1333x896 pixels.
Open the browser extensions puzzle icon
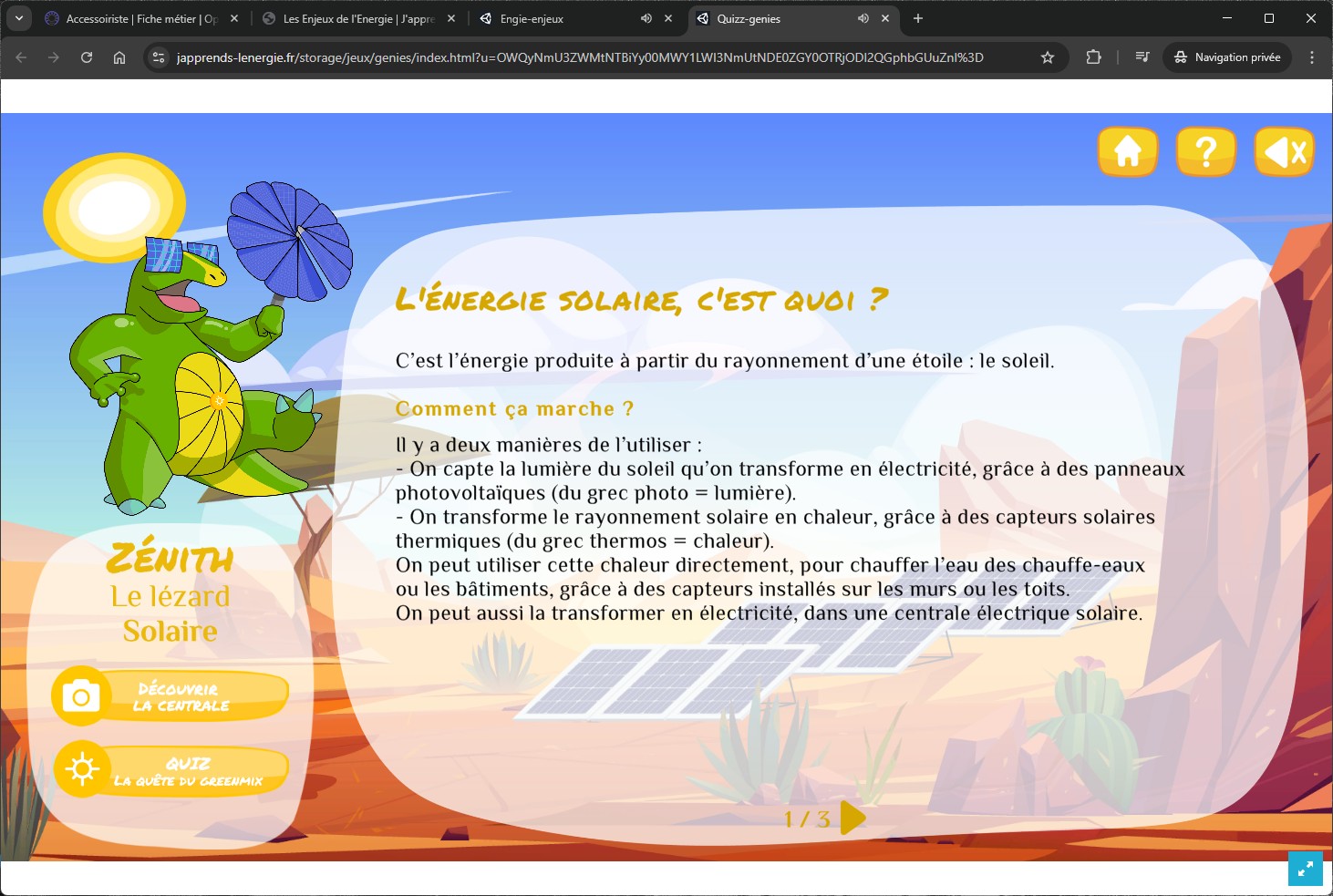(x=1093, y=57)
